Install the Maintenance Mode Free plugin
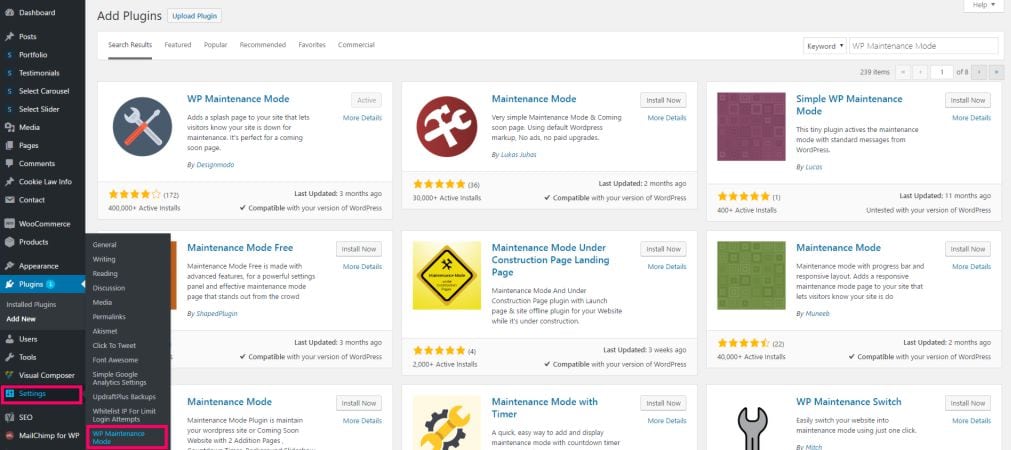Screen dimensions: 1011x450 [358, 249]
